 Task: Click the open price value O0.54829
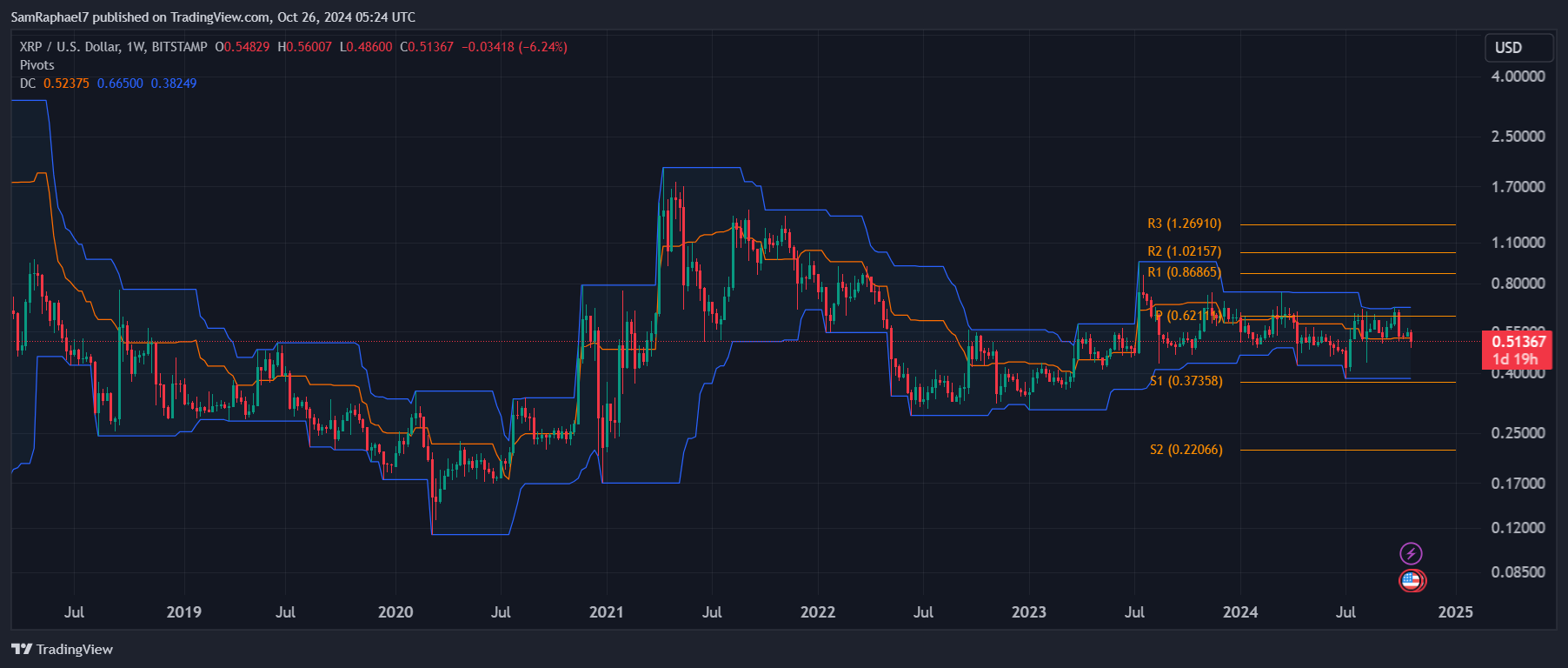(x=243, y=47)
